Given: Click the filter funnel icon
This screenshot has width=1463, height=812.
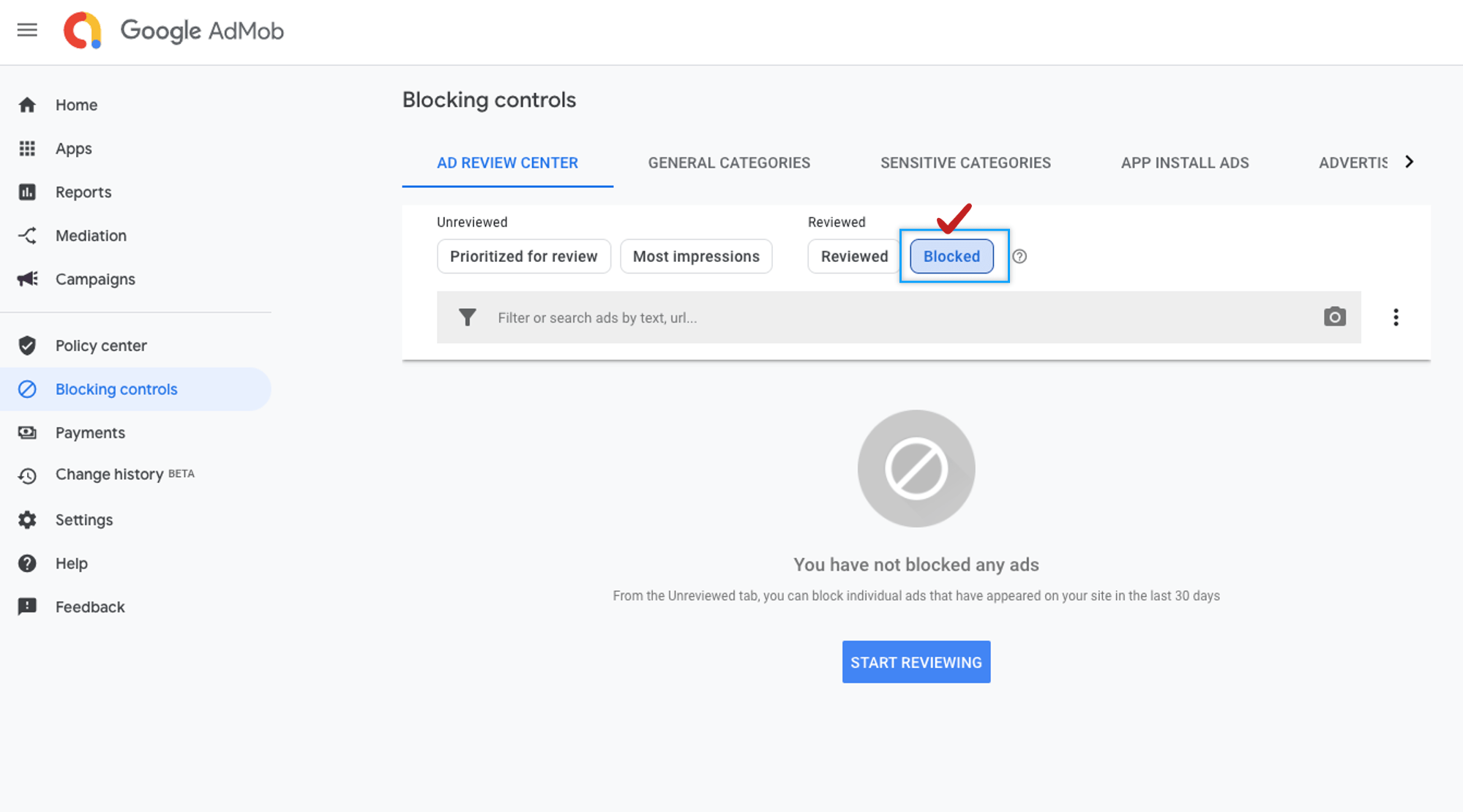Looking at the screenshot, I should (x=467, y=317).
